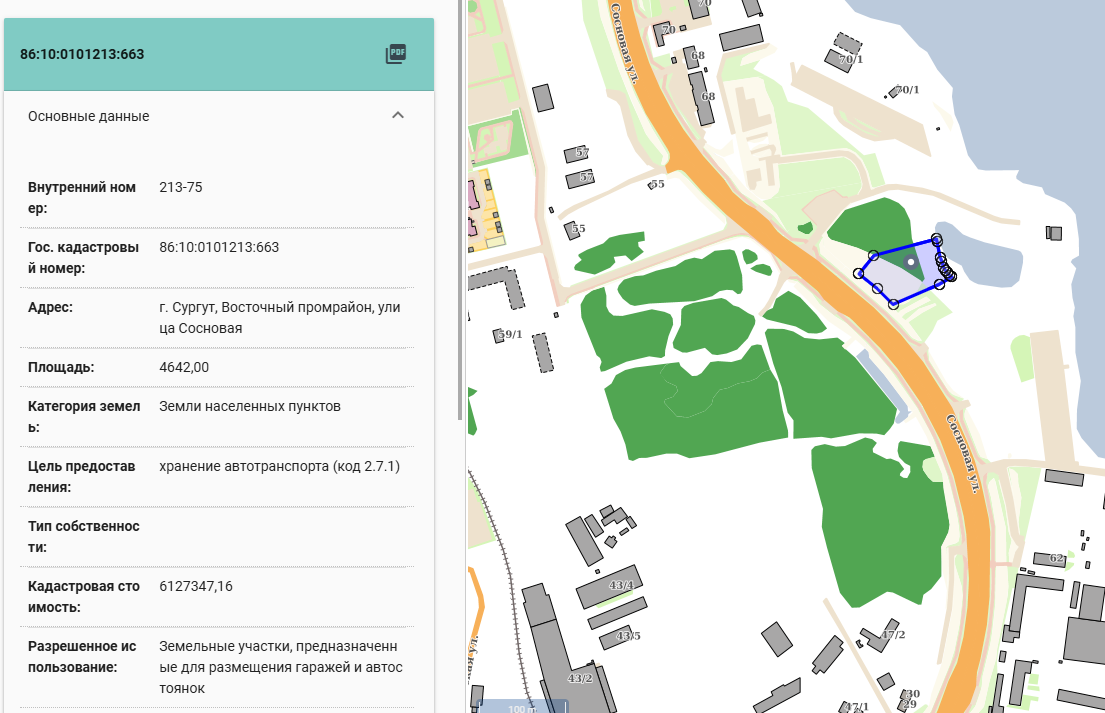The height and width of the screenshot is (713, 1105).
Task: Collapse the Основные данные section
Action: [x=397, y=116]
